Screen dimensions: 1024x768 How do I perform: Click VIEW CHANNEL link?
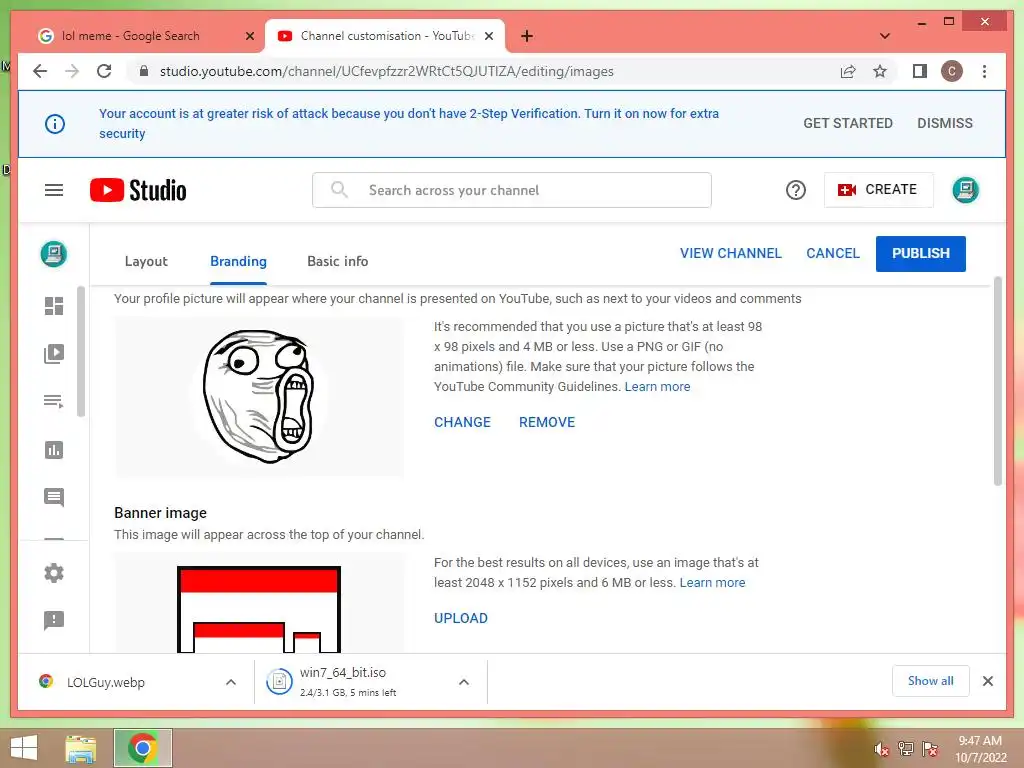tap(731, 253)
